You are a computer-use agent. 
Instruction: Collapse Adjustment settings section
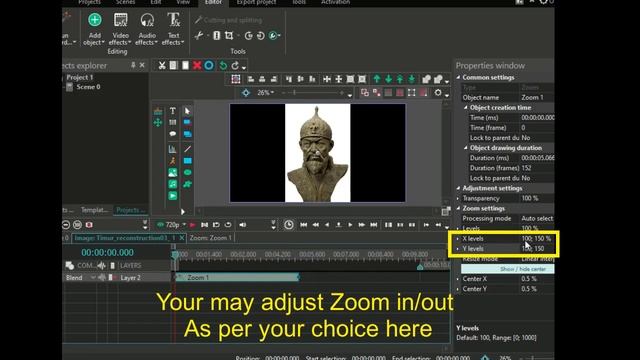pyautogui.click(x=458, y=188)
